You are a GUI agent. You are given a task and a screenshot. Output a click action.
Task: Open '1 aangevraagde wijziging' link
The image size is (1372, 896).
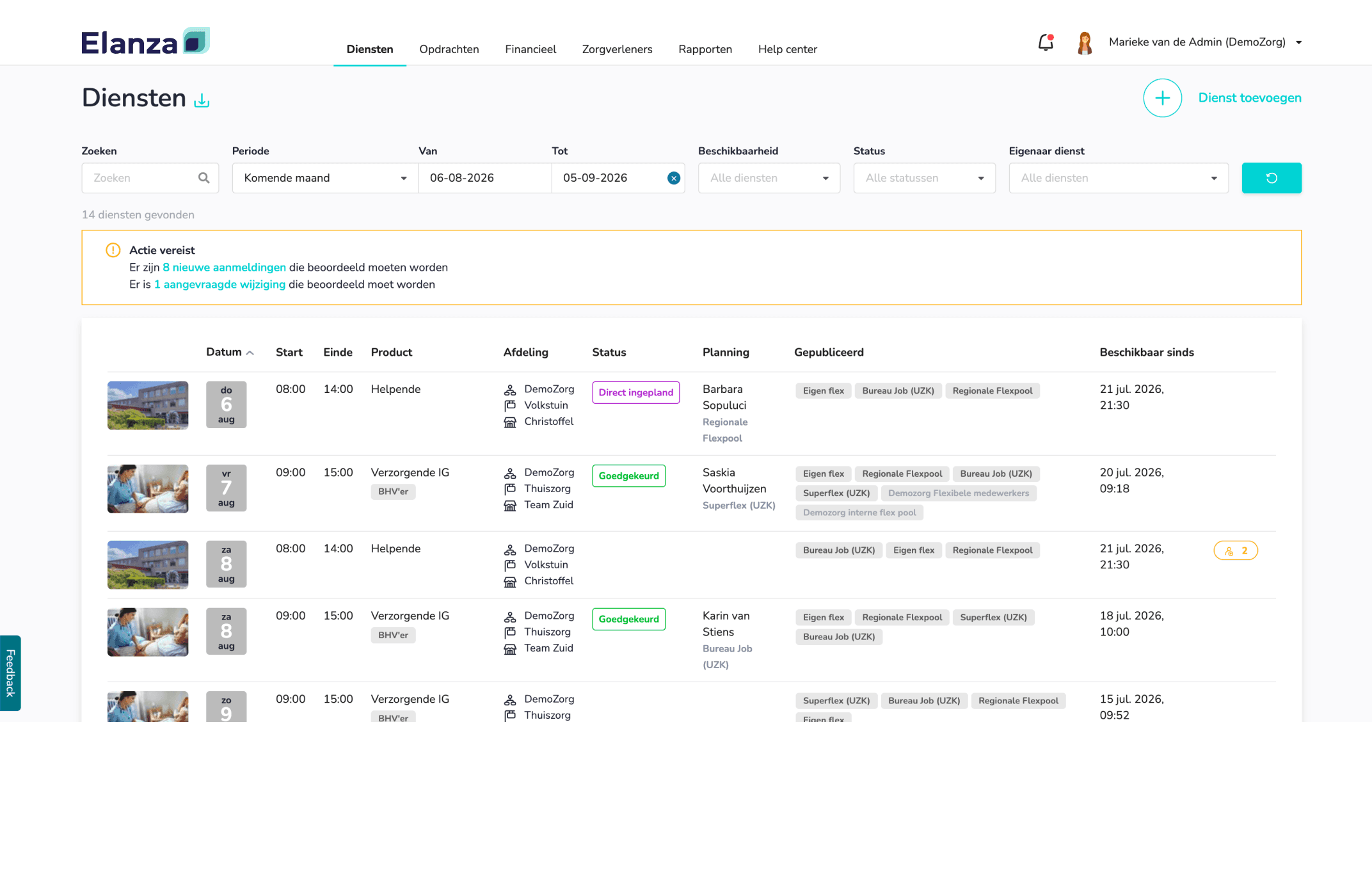coord(219,285)
